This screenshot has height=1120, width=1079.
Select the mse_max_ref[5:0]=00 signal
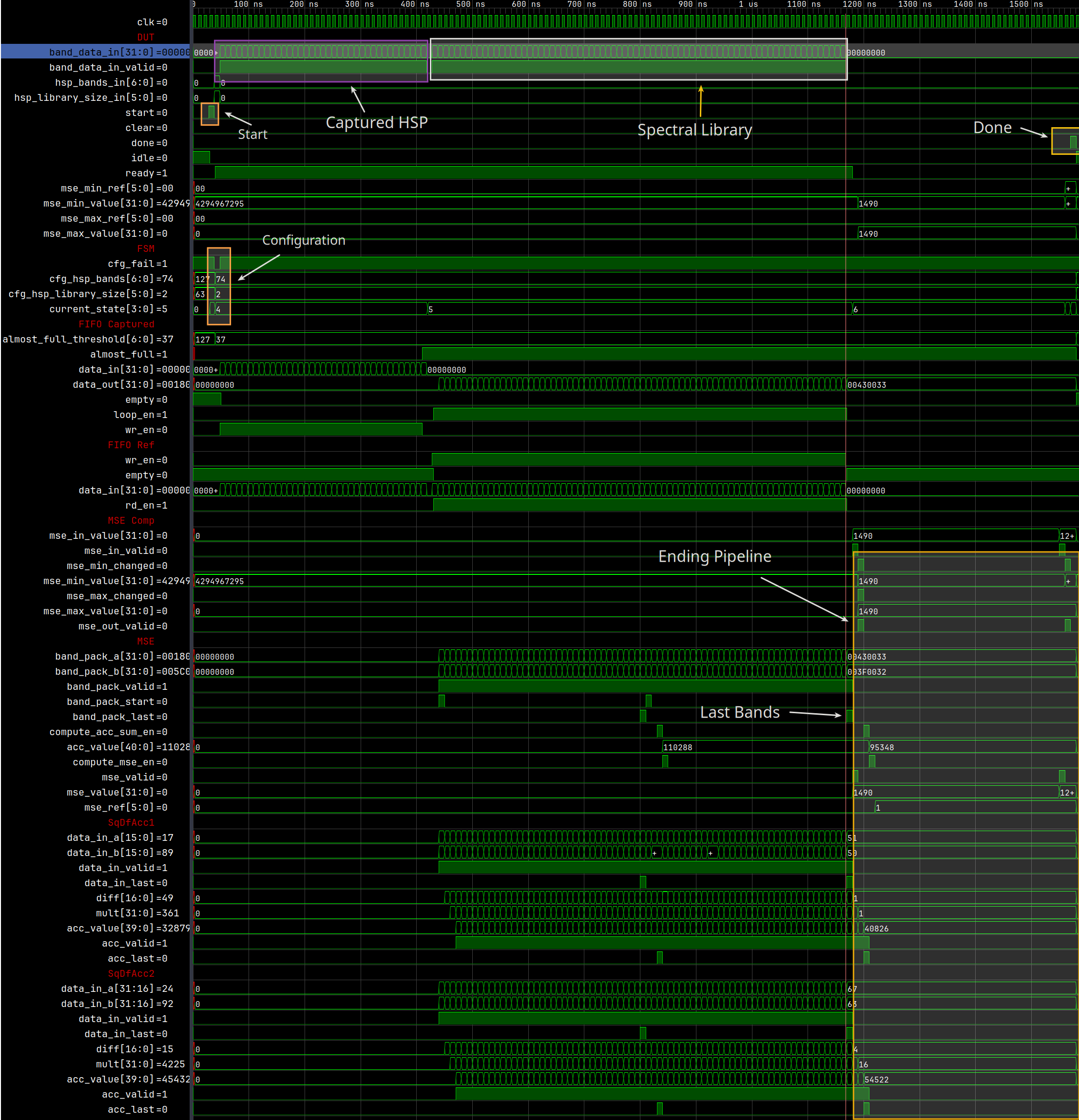point(116,218)
